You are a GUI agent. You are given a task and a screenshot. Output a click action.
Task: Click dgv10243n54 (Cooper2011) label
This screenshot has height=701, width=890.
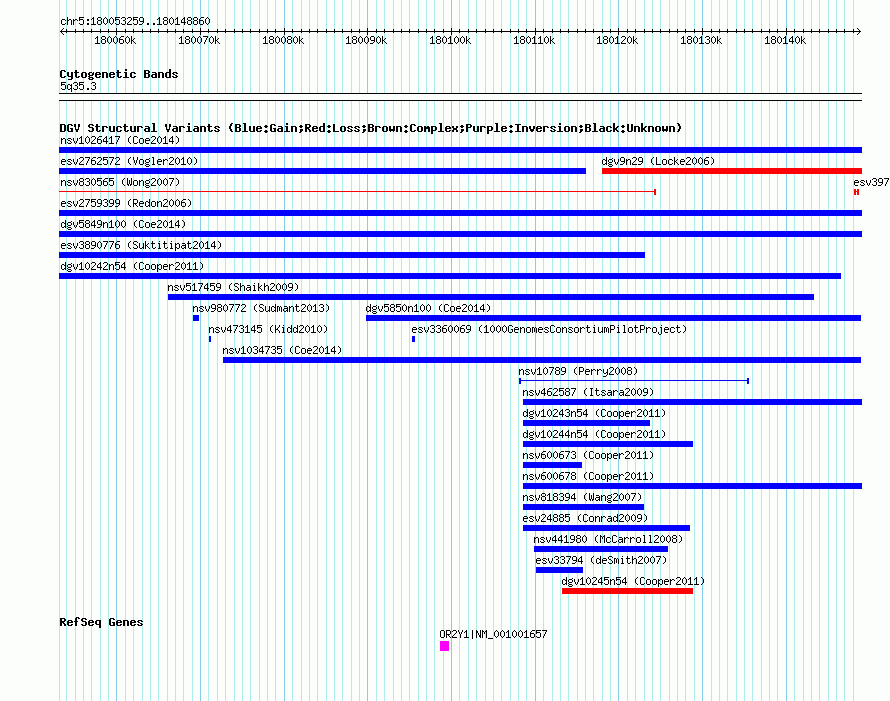pos(594,413)
